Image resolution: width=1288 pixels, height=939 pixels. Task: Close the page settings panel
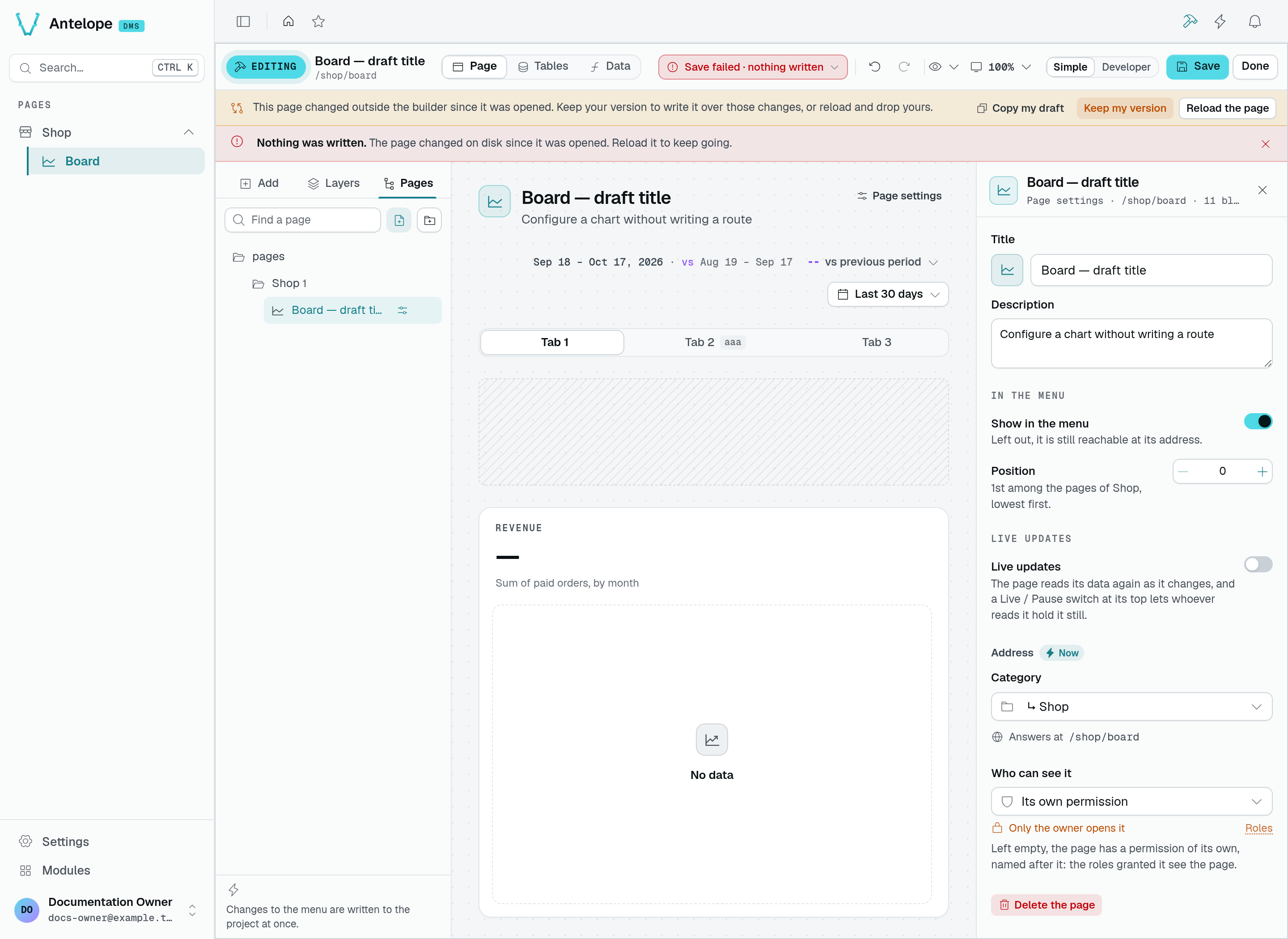click(x=1263, y=190)
